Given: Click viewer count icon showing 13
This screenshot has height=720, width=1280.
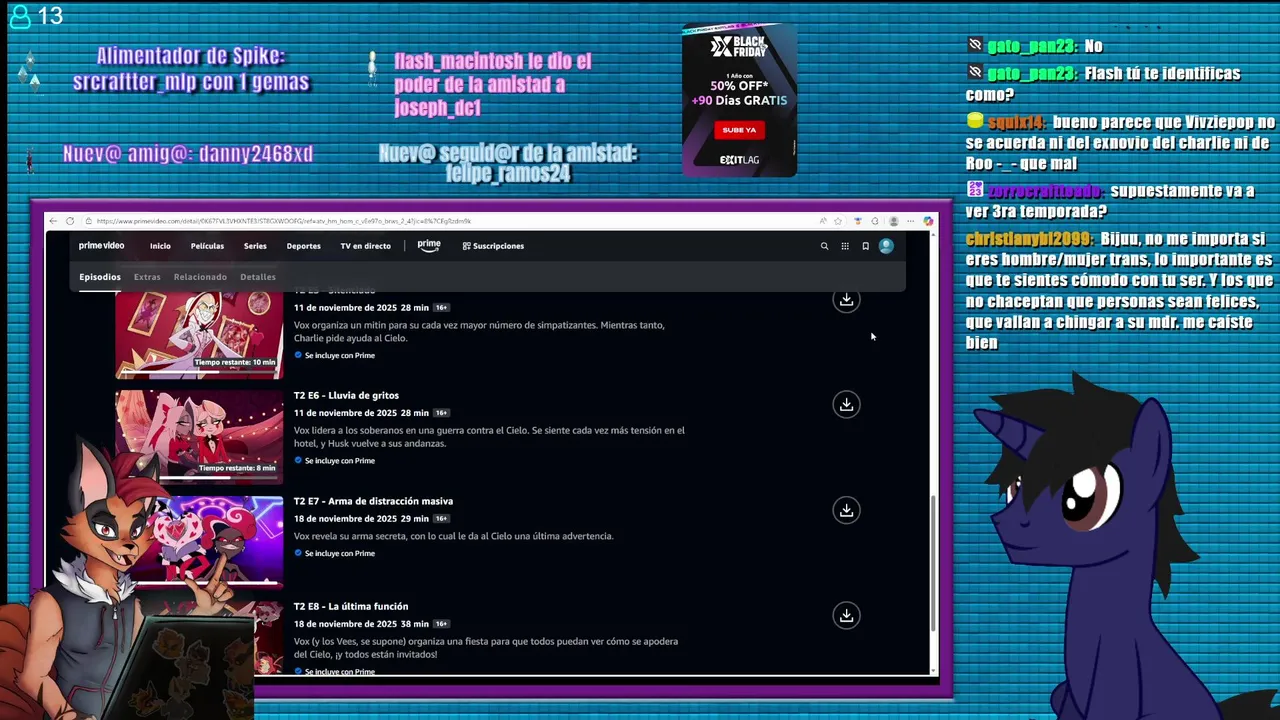Looking at the screenshot, I should tap(20, 16).
